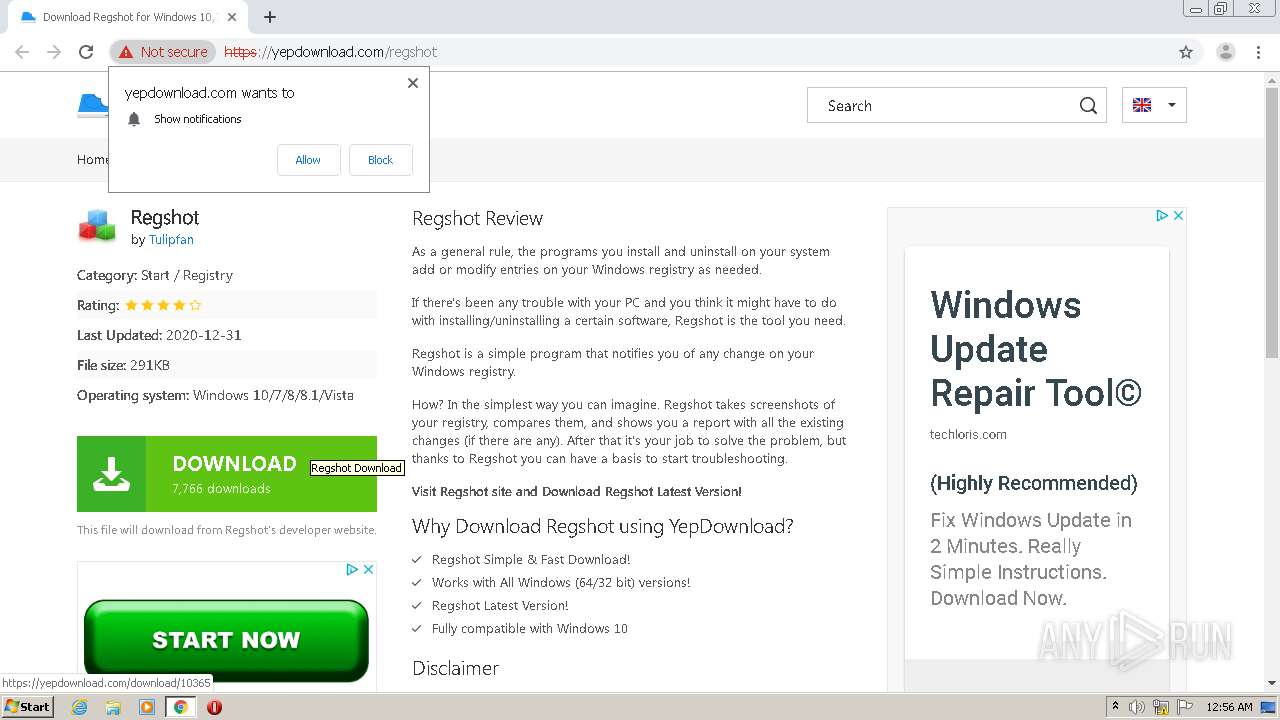Click the browser back arrow

22,52
